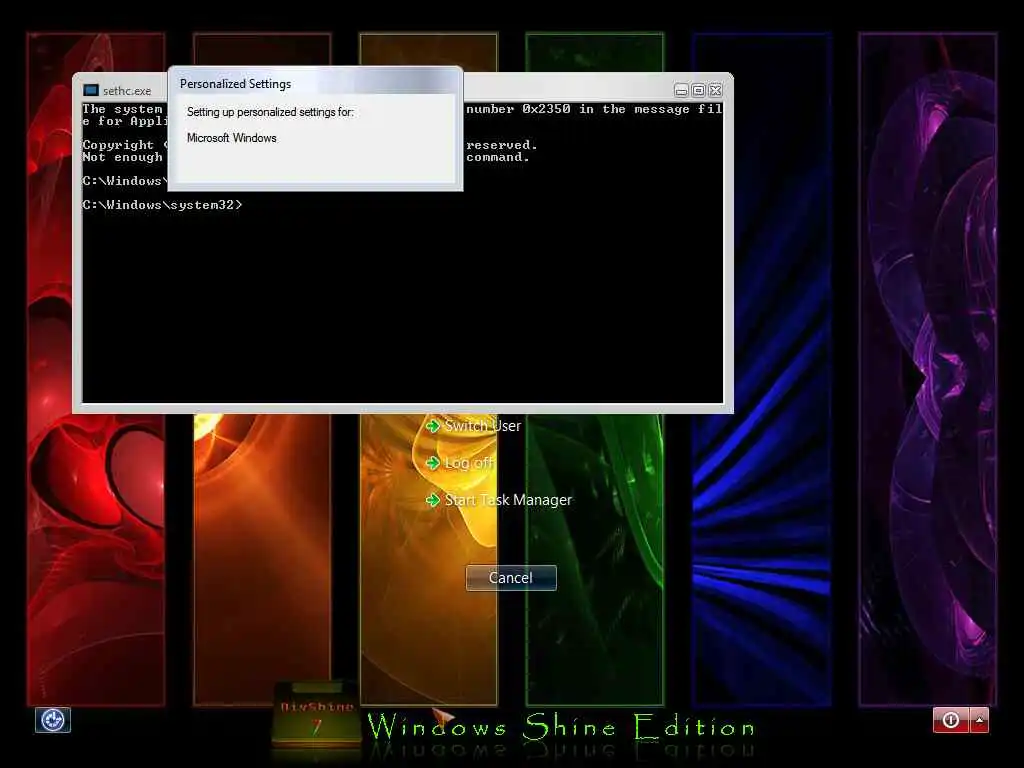Click the red power shutdown button
Screen dimensions: 1024x768
(951, 720)
